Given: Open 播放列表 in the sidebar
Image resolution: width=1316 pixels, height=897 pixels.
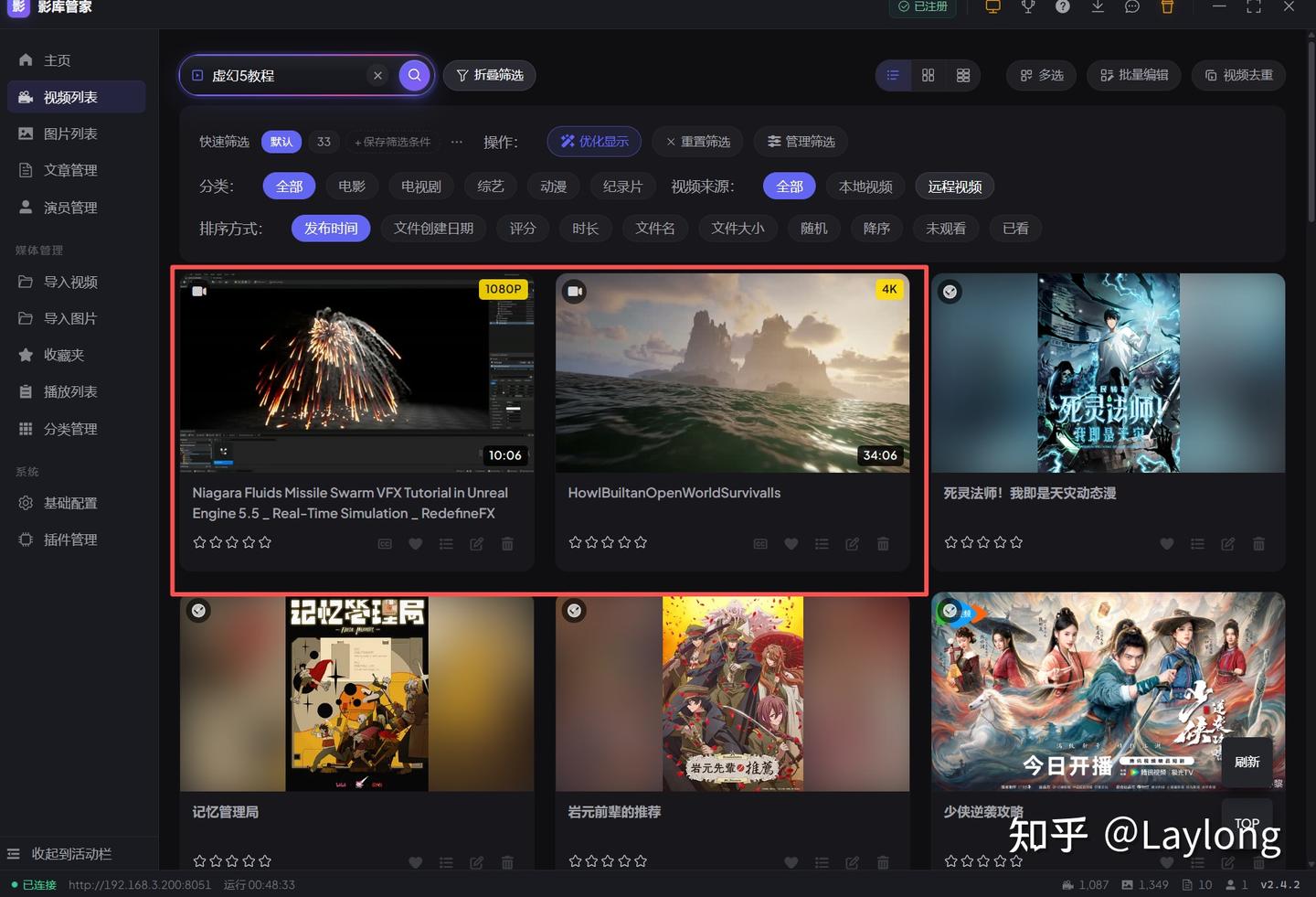Looking at the screenshot, I should coord(76,391).
